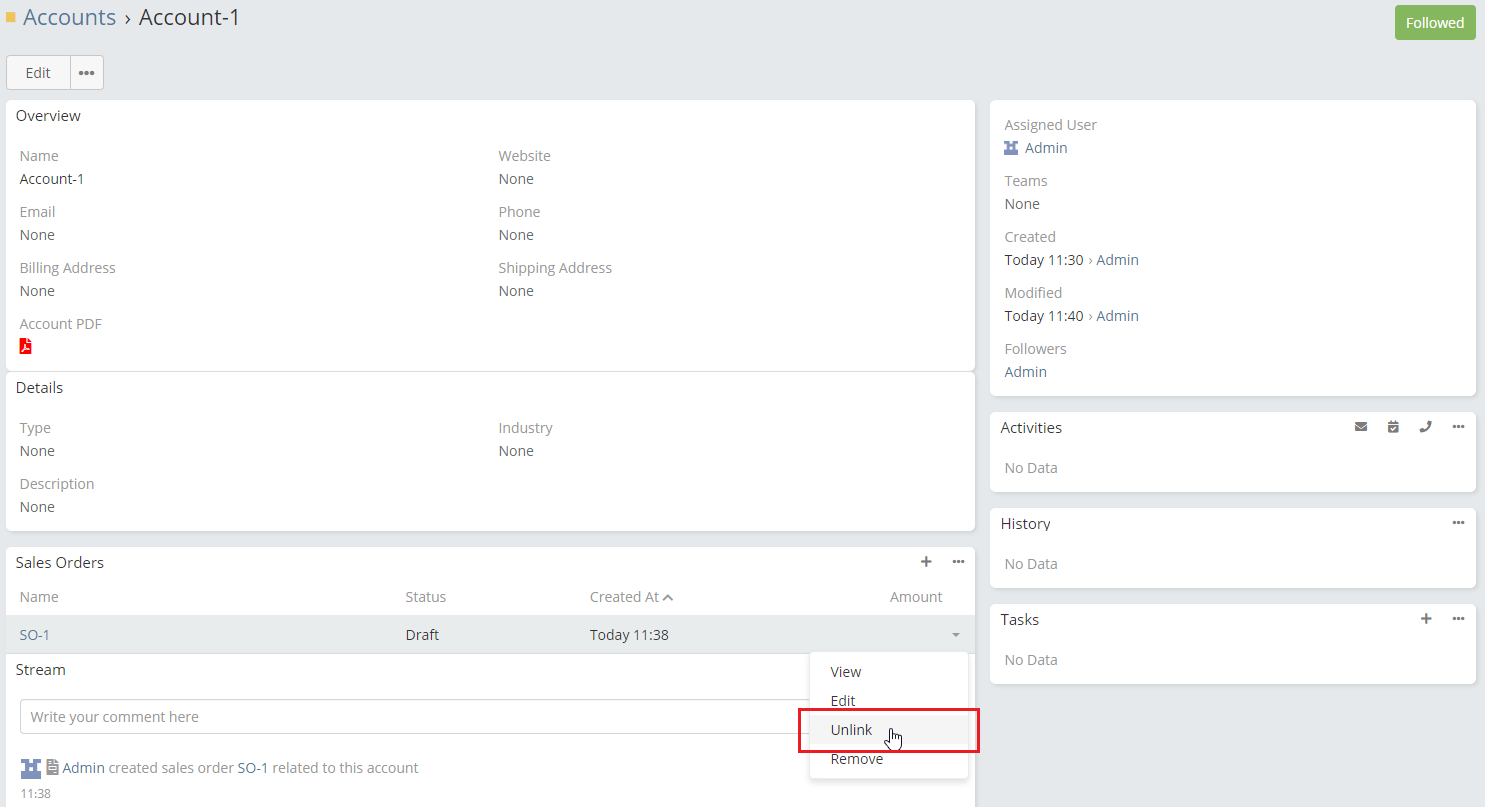Click the schedule meeting calendar icon in Activities
Screen dimensions: 1485x807
[1393, 427]
